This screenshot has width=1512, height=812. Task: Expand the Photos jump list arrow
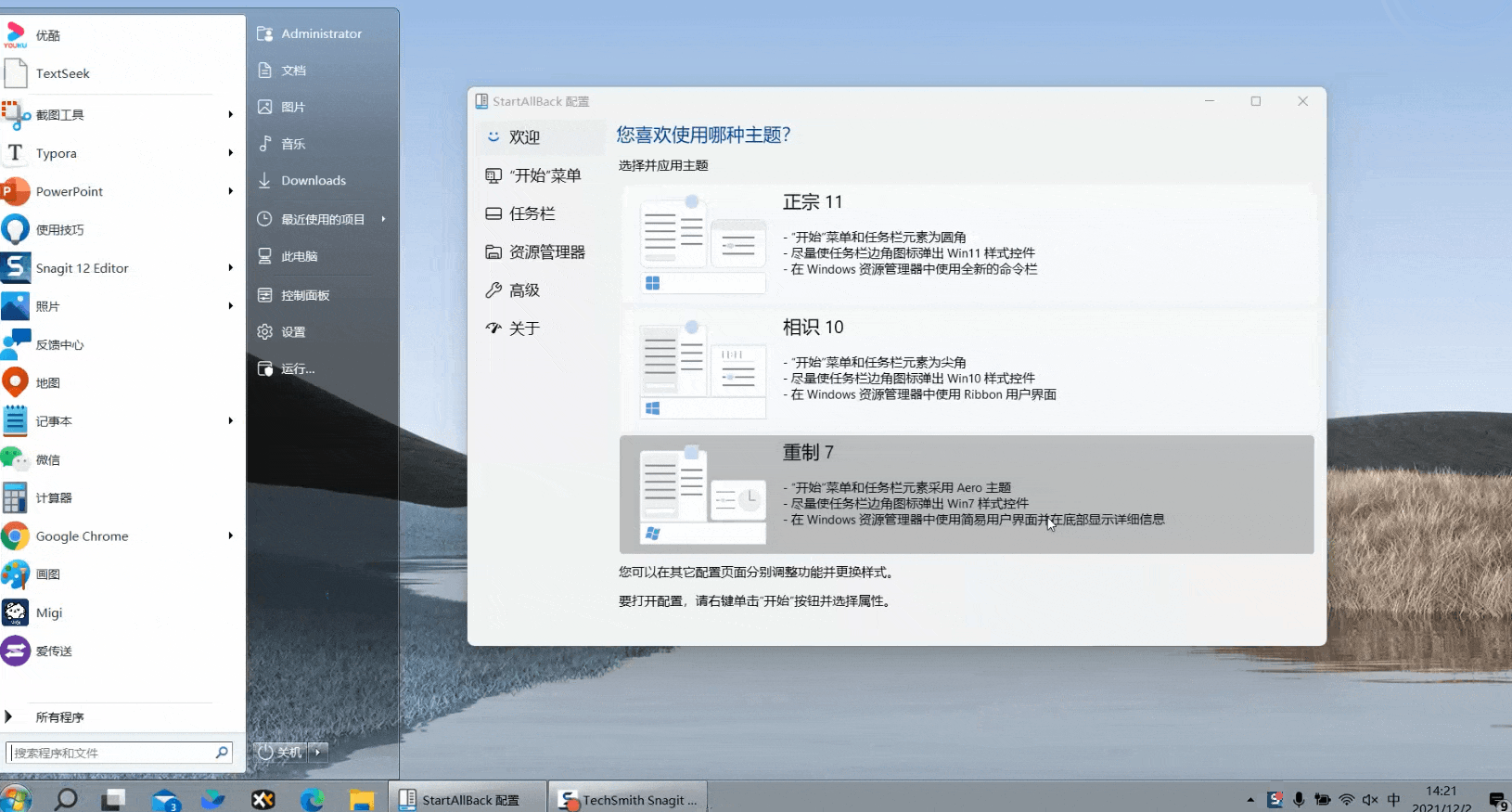click(x=230, y=306)
